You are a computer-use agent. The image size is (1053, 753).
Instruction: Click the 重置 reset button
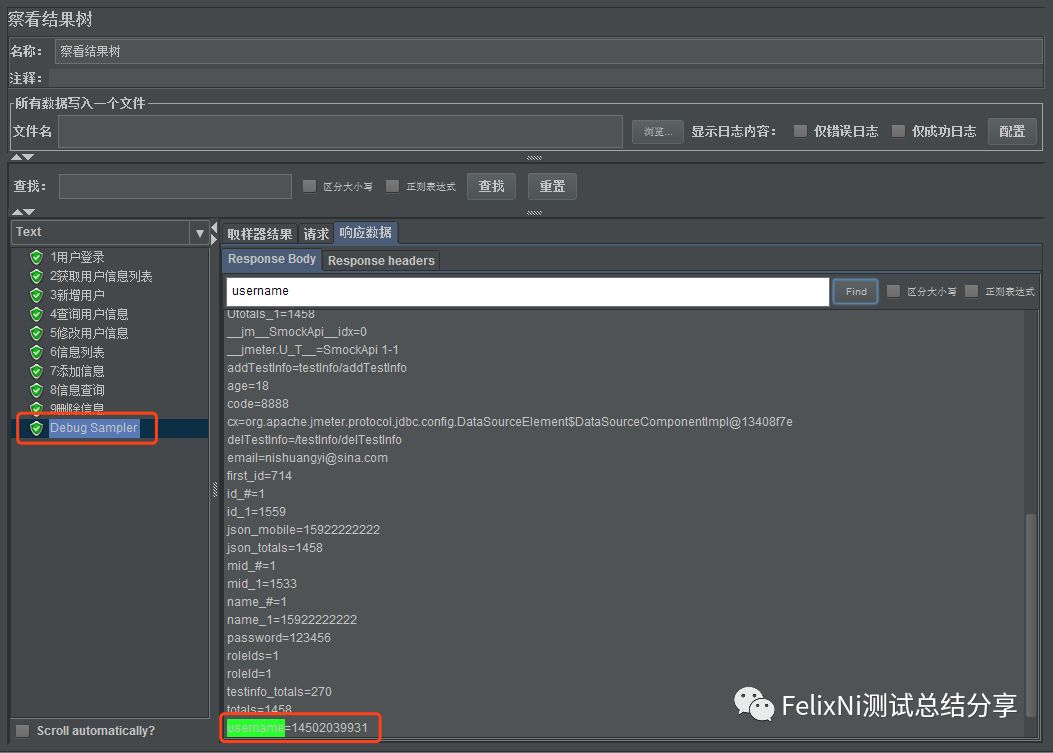(552, 186)
